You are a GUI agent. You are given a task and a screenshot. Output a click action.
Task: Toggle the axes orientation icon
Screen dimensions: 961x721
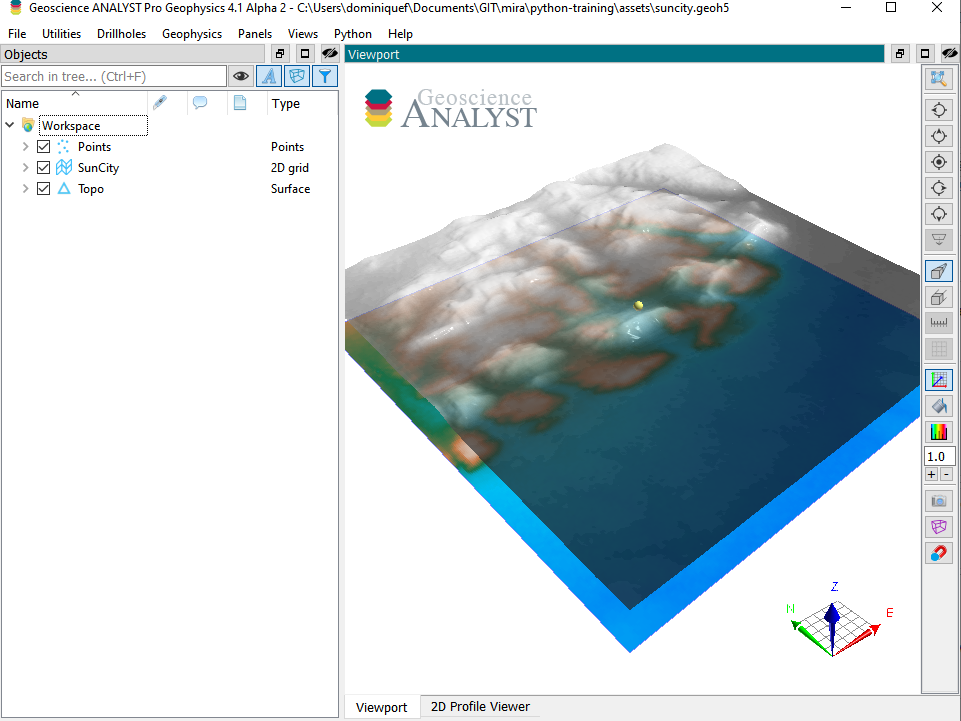pos(938,380)
